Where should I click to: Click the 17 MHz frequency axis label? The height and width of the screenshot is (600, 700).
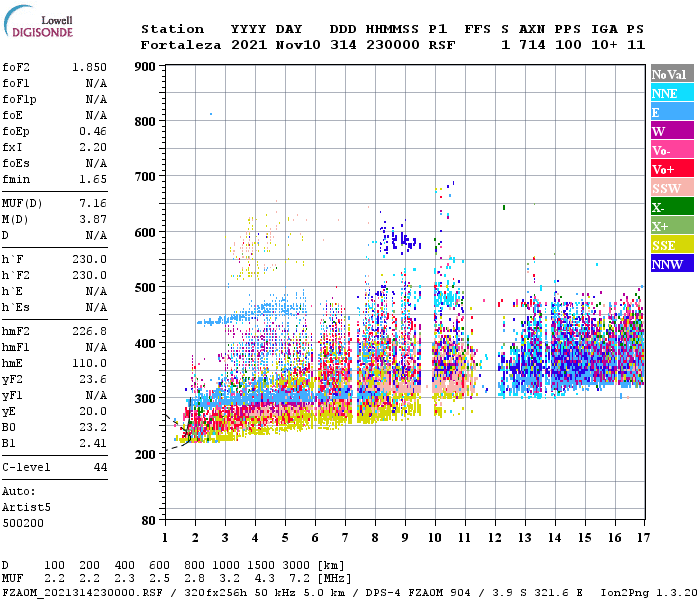point(643,538)
